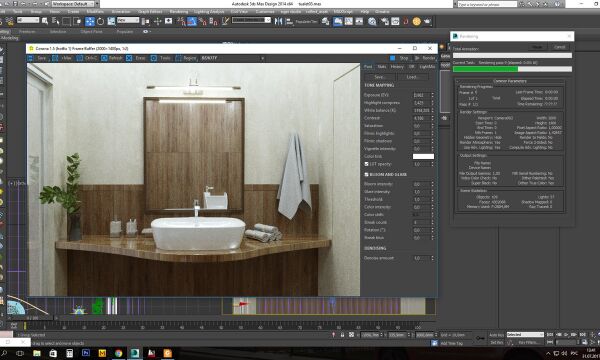Image resolution: width=600 pixels, height=360 pixels.
Task: Adjust the Denoise amount spinner
Action: tap(433, 258)
